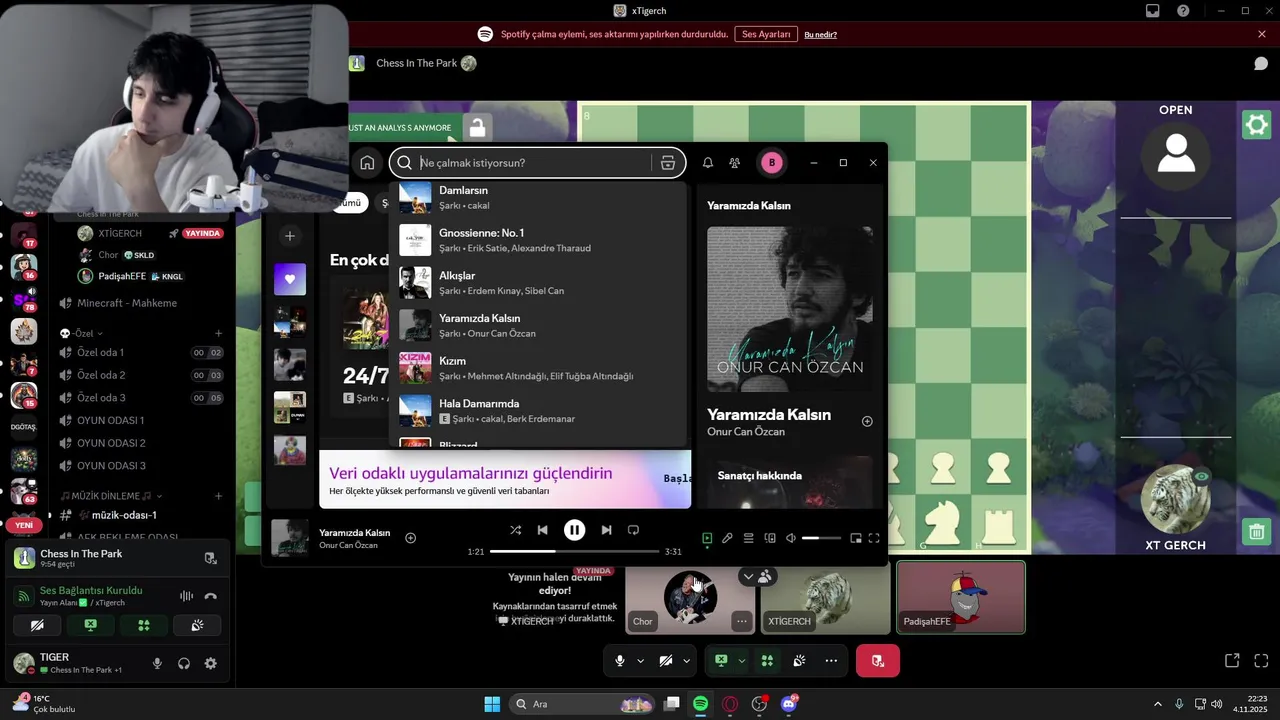This screenshot has width=1280, height=720.
Task: Toggle Spotify now playing view
Action: pos(707,538)
